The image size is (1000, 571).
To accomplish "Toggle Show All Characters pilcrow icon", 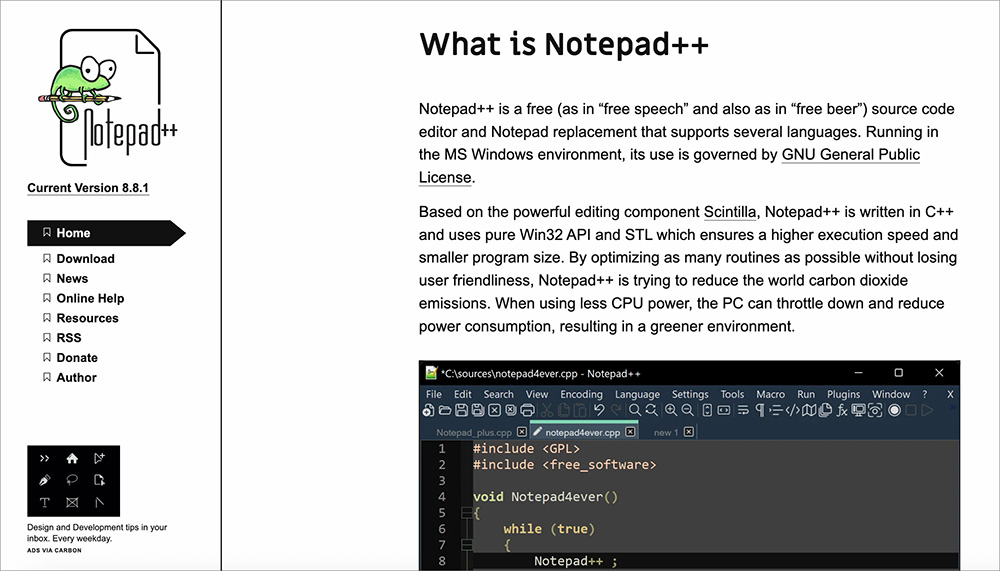I will pos(760,410).
